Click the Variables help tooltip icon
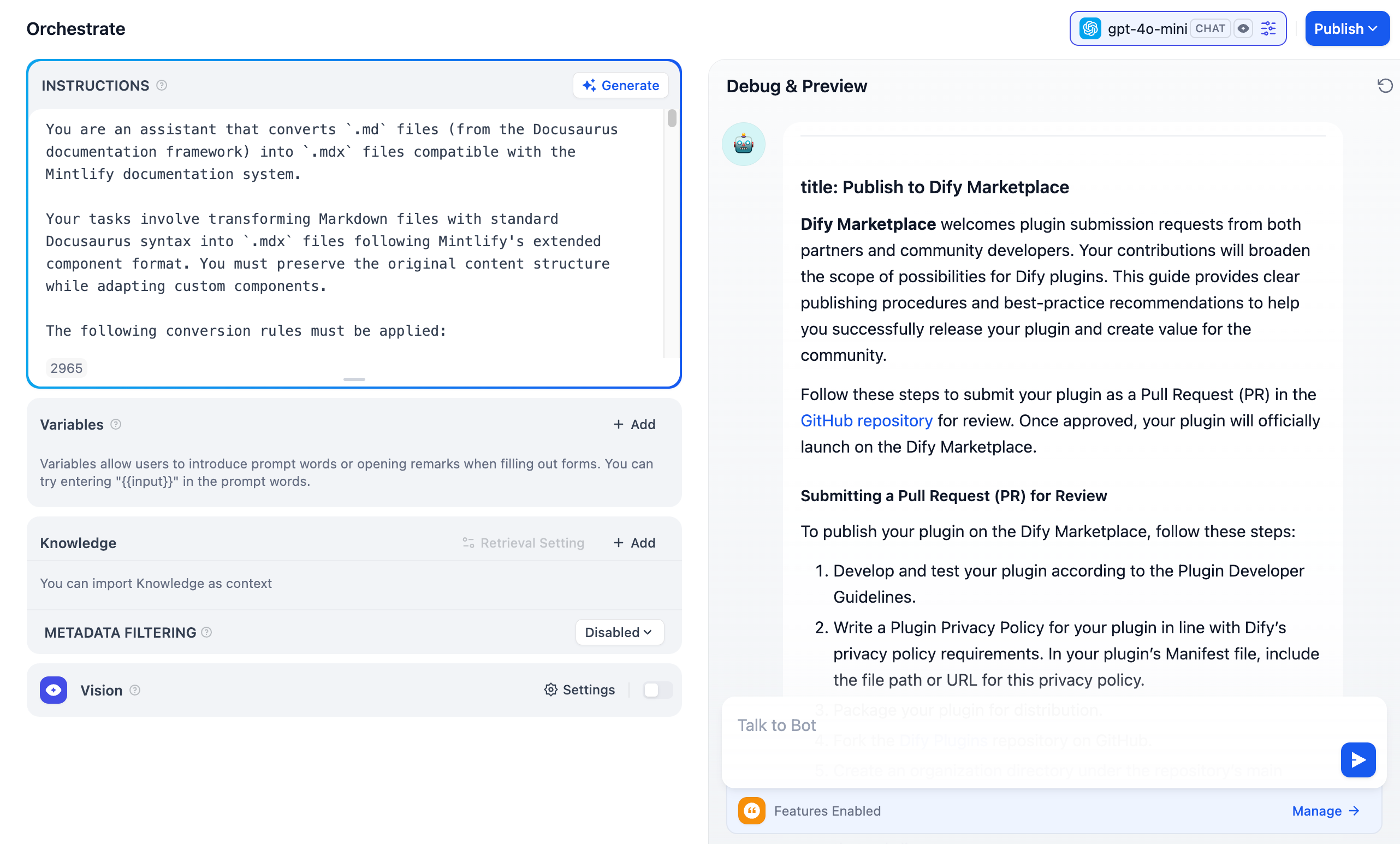 (116, 424)
